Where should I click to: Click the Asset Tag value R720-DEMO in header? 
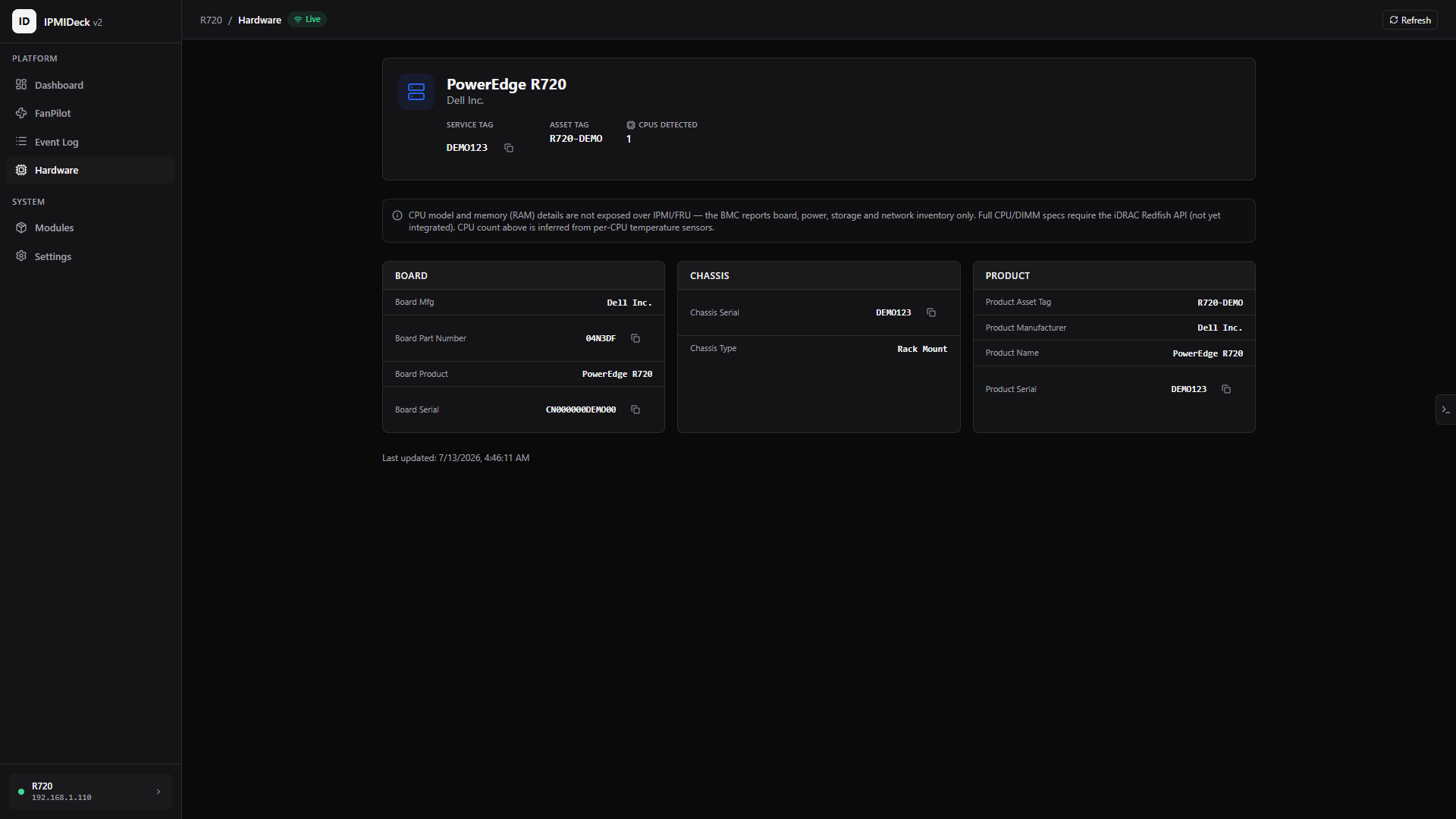tap(576, 139)
